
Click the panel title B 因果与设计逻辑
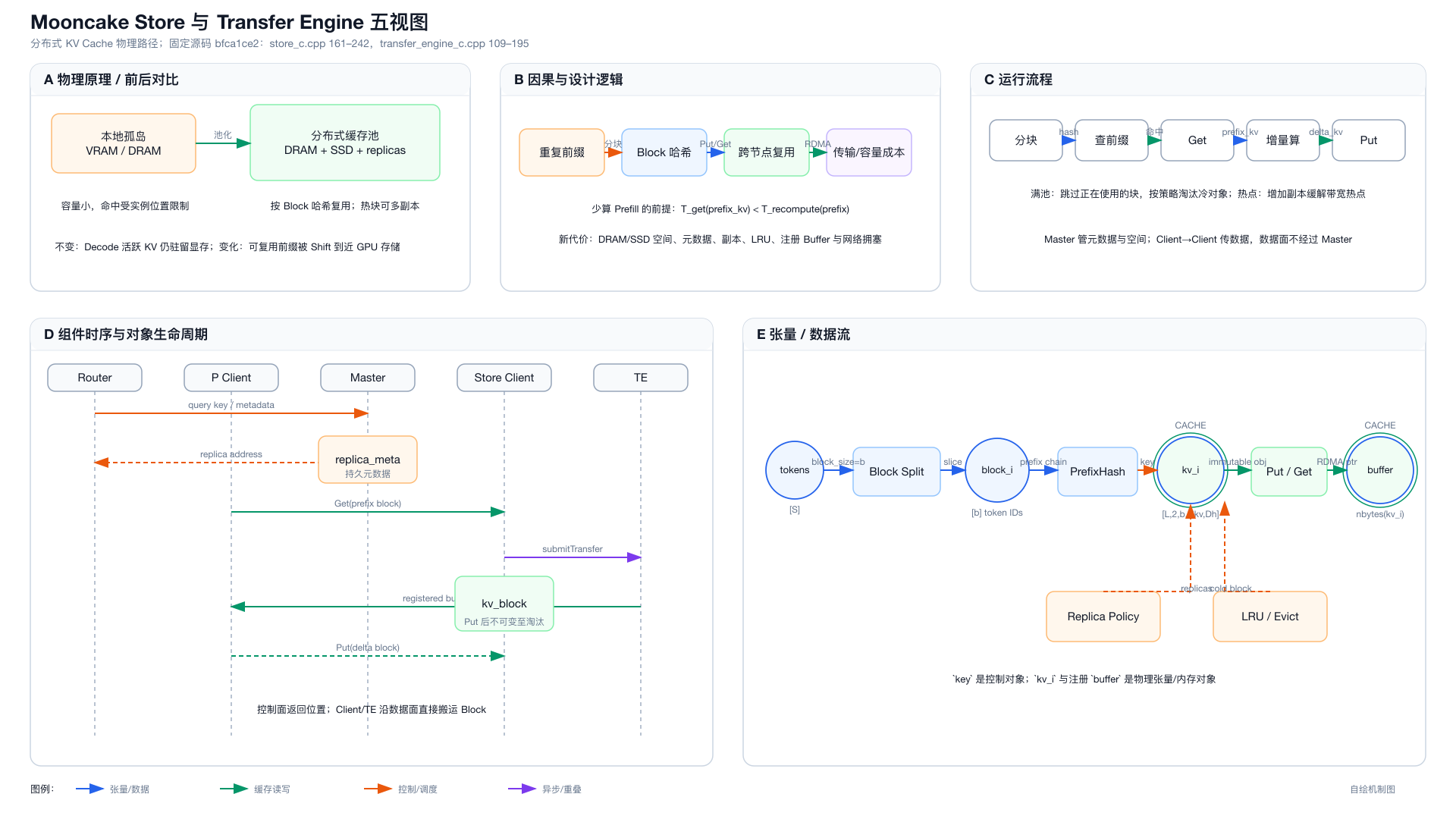569,80
